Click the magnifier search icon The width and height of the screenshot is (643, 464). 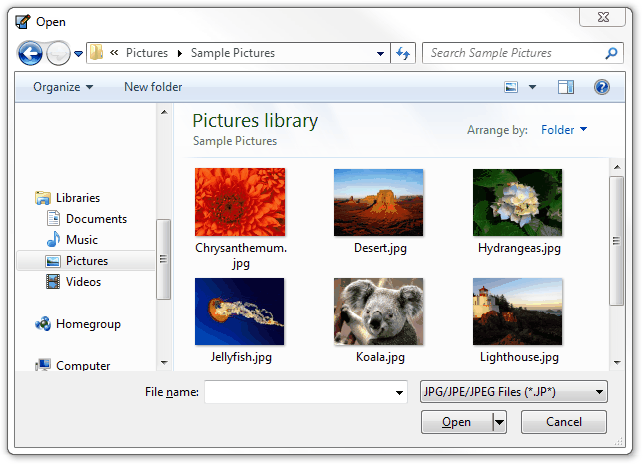611,53
